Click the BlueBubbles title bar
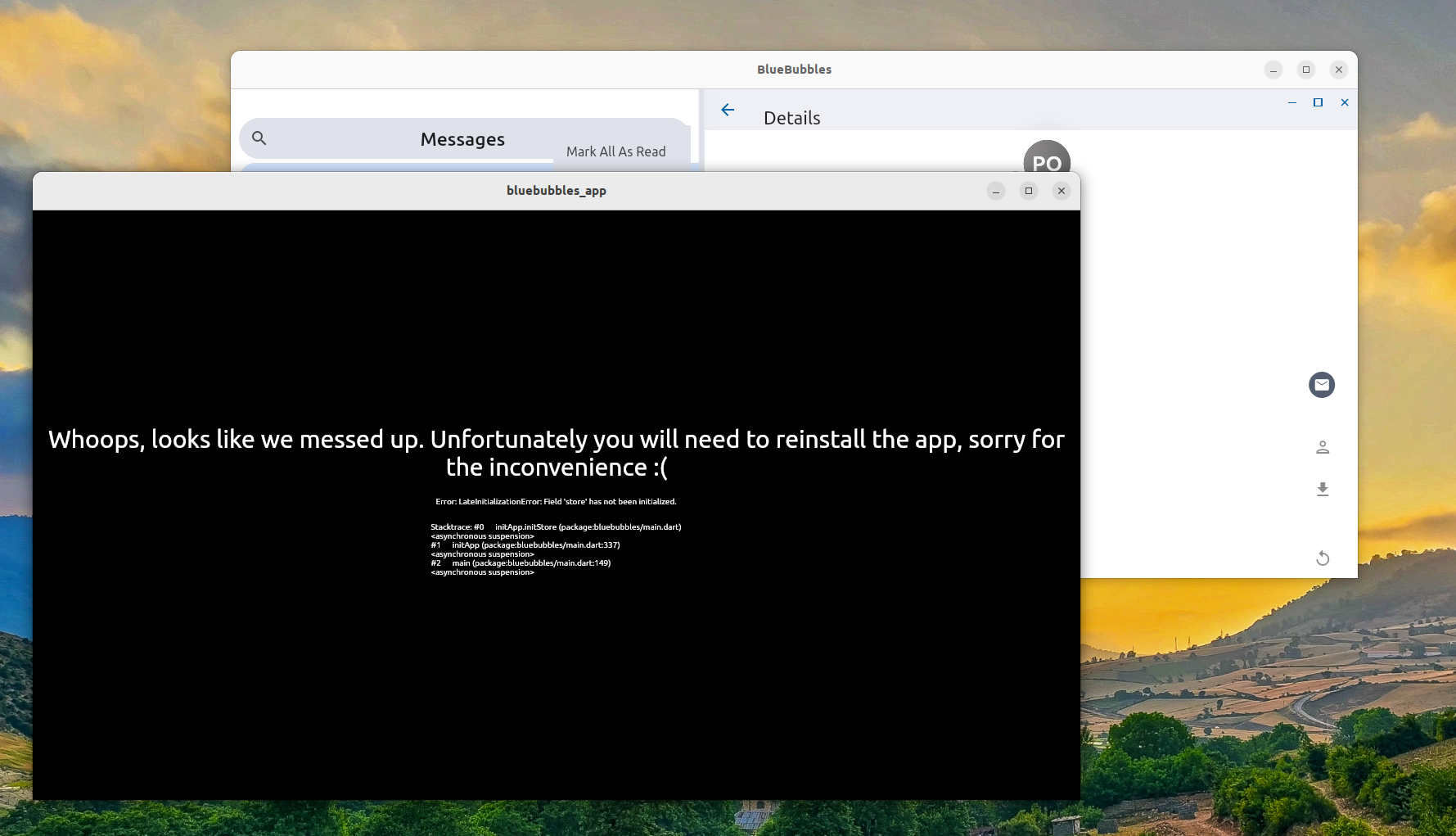Screen dimensions: 1456x836 pos(794,70)
